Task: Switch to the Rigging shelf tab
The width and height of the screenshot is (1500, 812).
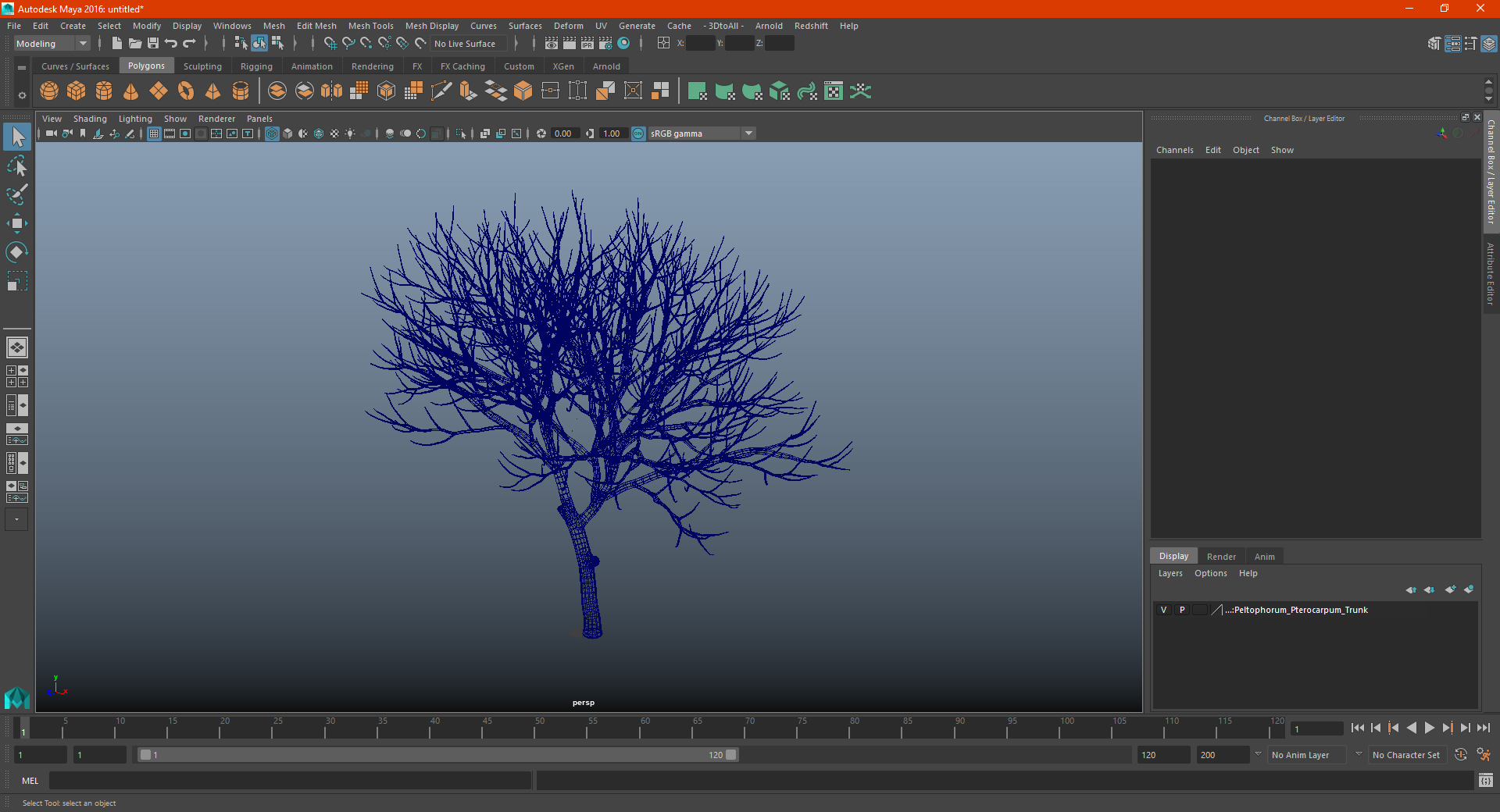Action: tap(256, 66)
